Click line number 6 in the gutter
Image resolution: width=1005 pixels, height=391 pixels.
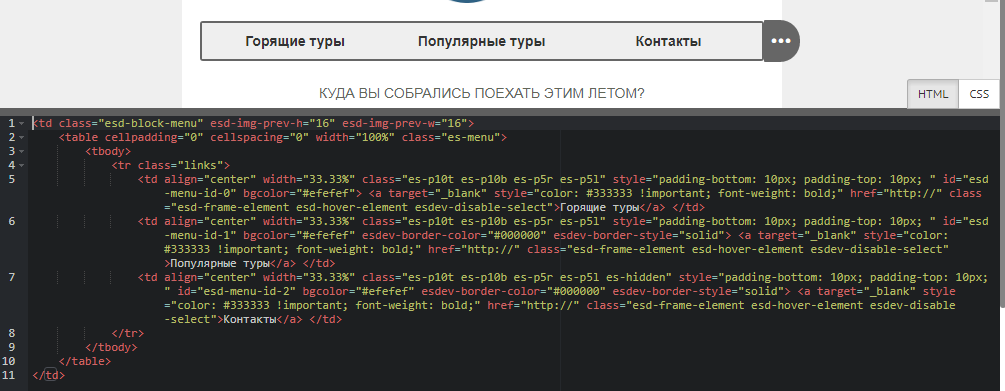(12, 221)
